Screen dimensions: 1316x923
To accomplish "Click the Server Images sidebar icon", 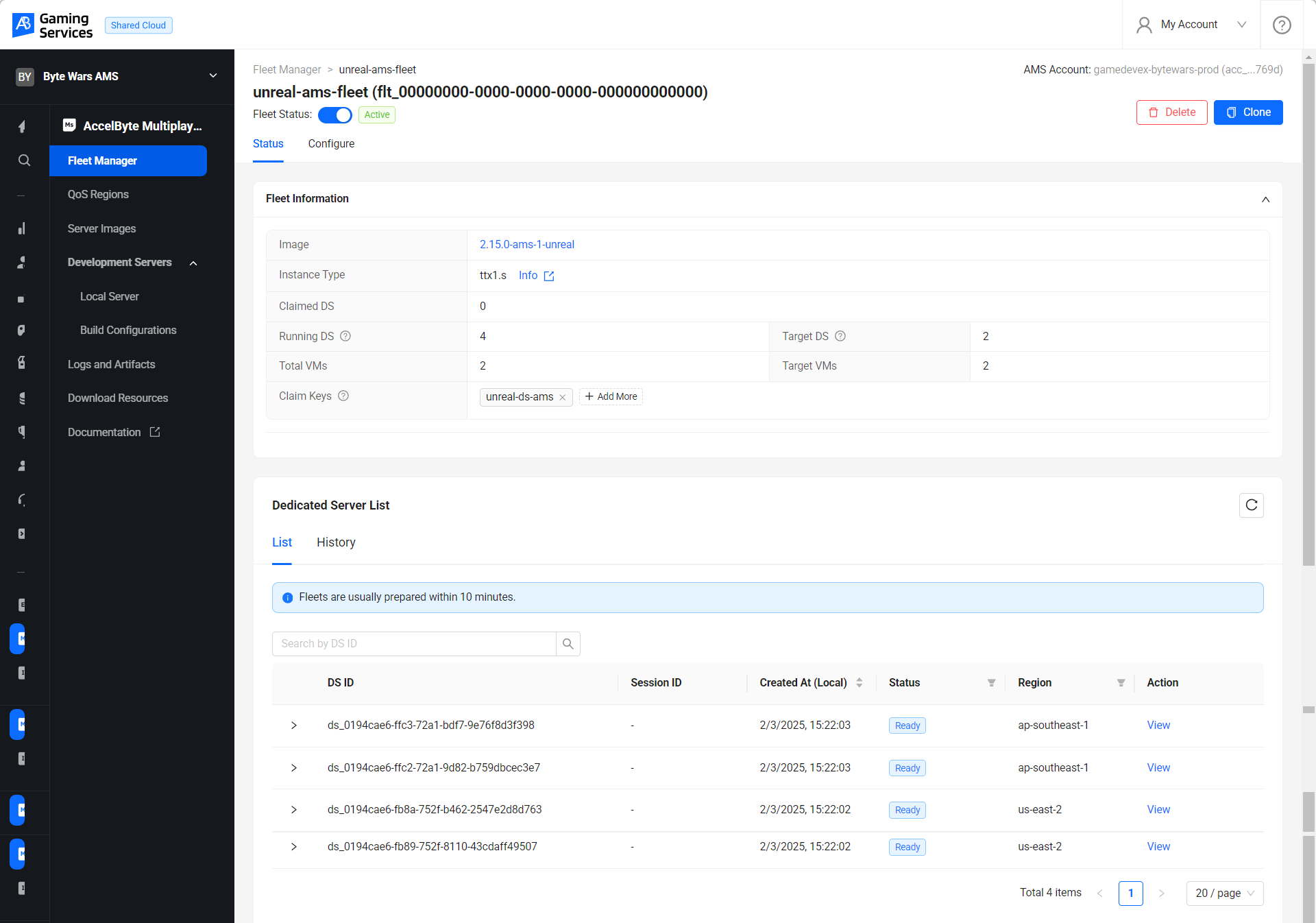I will (101, 228).
